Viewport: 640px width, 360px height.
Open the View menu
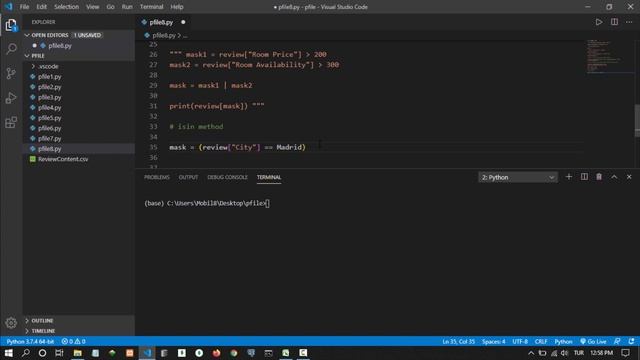(x=93, y=7)
